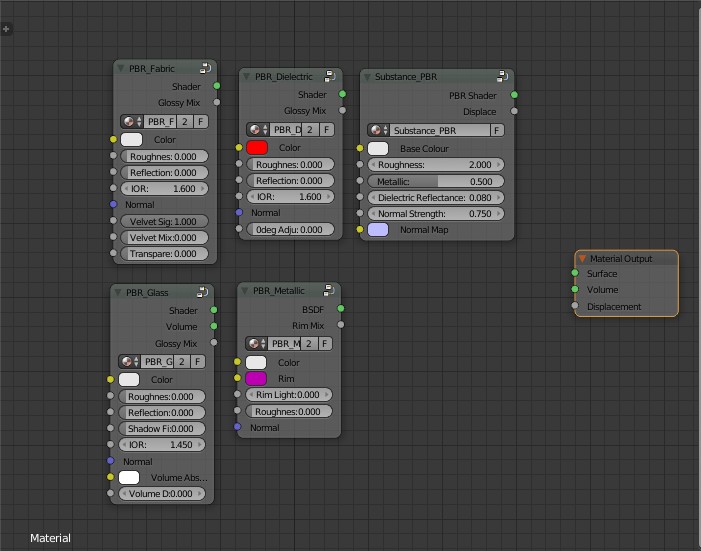Click the Shadow Fi 0.000 field in PBR_Glass
Image resolution: width=701 pixels, height=551 pixels.
click(x=162, y=428)
